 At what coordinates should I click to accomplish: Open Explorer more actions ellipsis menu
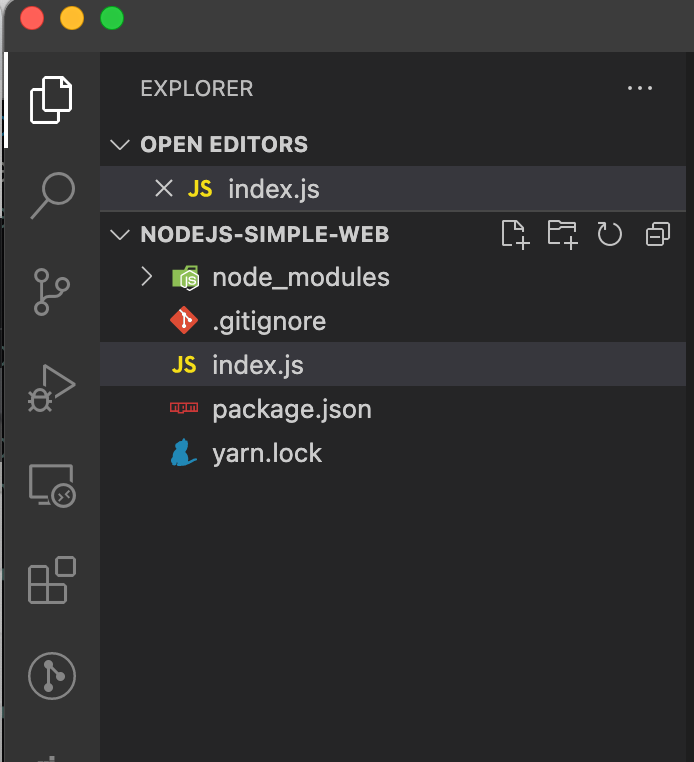(639, 89)
